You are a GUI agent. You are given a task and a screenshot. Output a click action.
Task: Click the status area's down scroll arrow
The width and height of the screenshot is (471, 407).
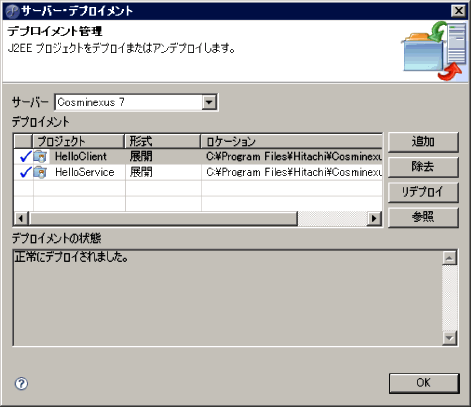(449, 338)
